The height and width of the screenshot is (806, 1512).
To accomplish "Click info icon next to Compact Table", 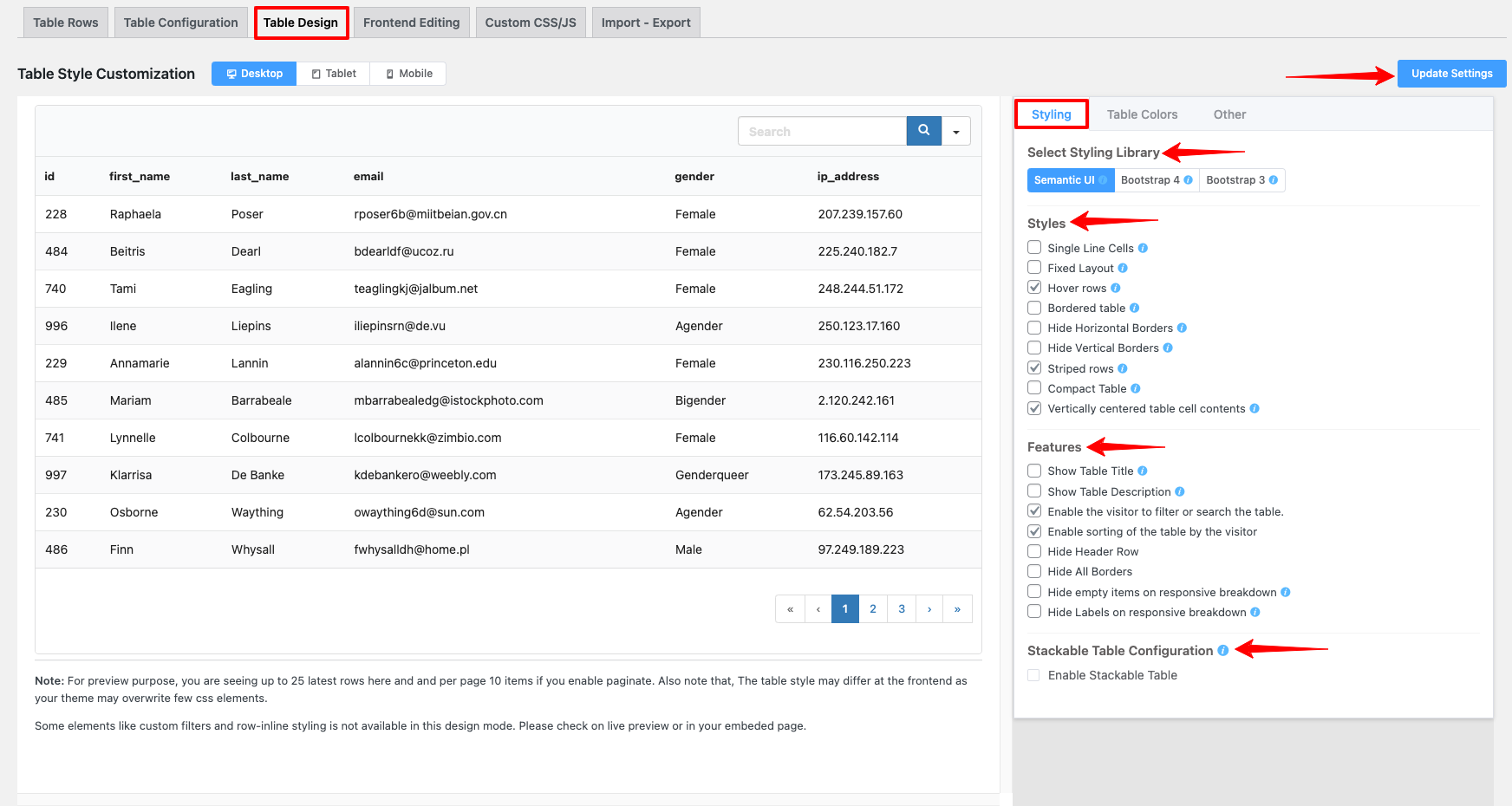I will point(1136,389).
